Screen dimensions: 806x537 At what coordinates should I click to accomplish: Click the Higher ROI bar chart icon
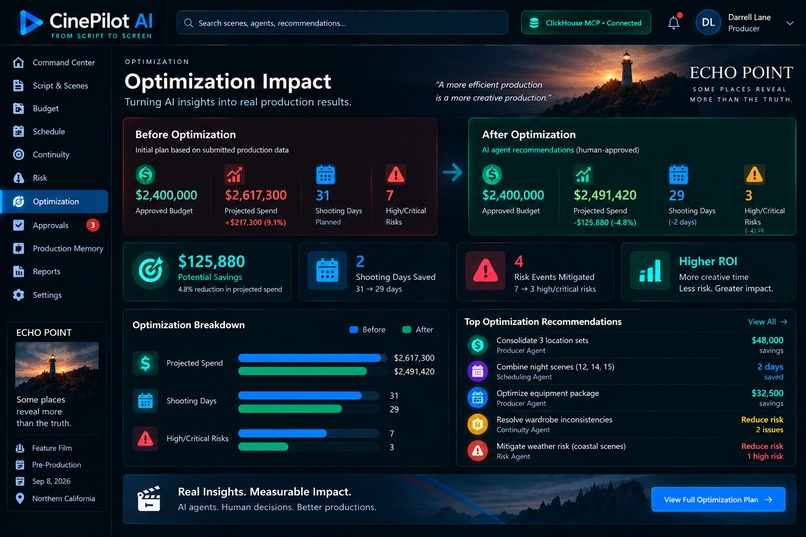point(650,270)
